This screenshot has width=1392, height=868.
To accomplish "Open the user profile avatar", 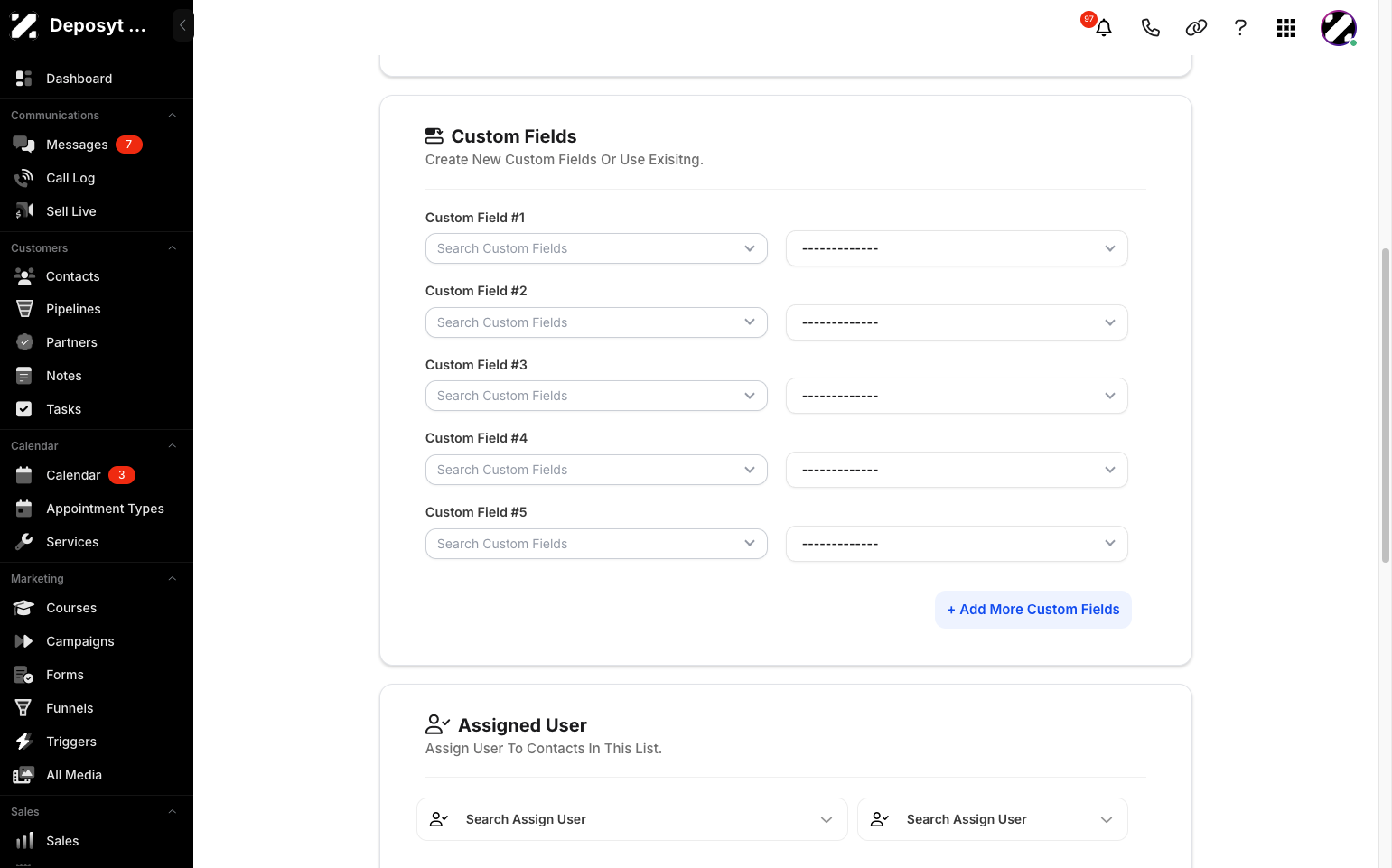I will point(1338,28).
